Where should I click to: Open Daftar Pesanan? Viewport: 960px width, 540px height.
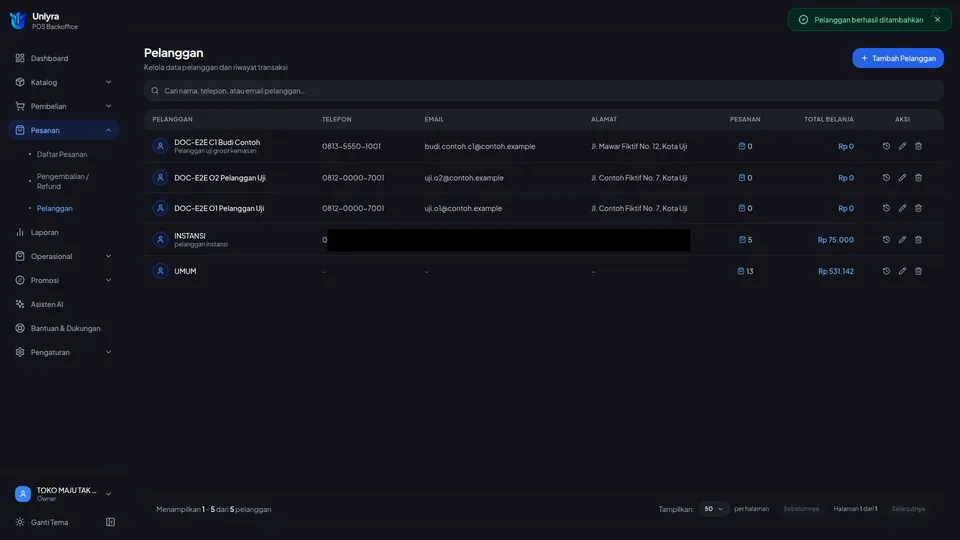tap(62, 154)
